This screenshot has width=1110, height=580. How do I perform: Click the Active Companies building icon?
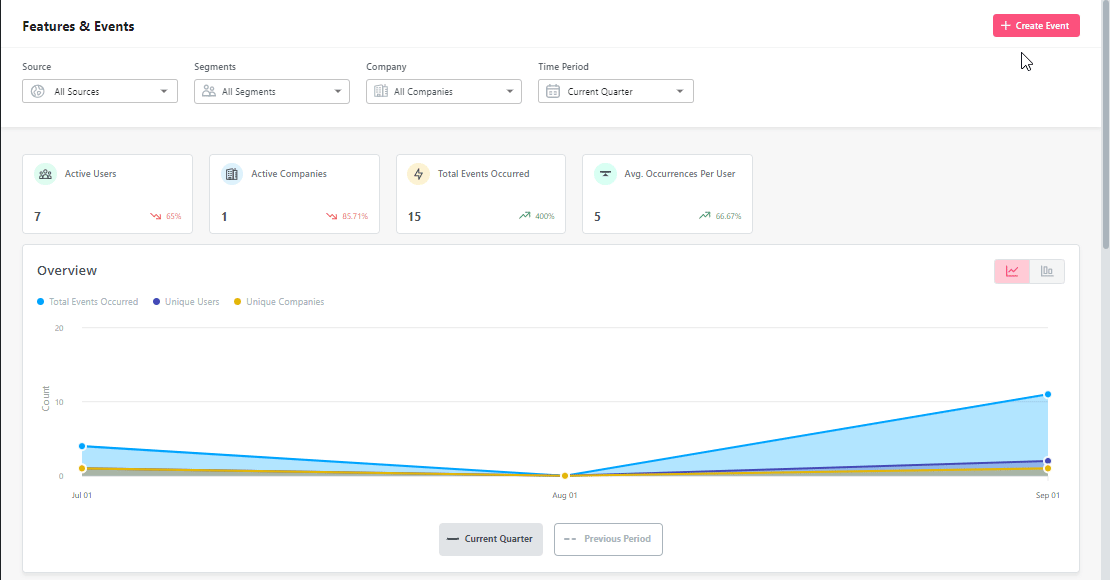[x=232, y=173]
